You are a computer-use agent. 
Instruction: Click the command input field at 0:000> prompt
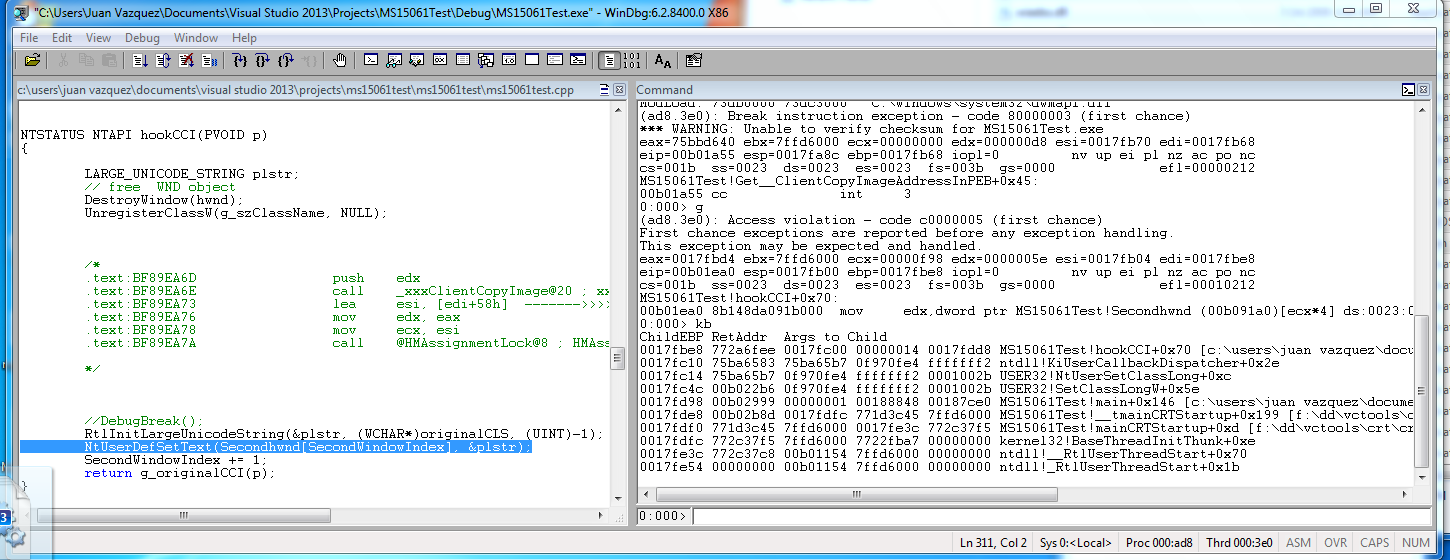(1050, 516)
